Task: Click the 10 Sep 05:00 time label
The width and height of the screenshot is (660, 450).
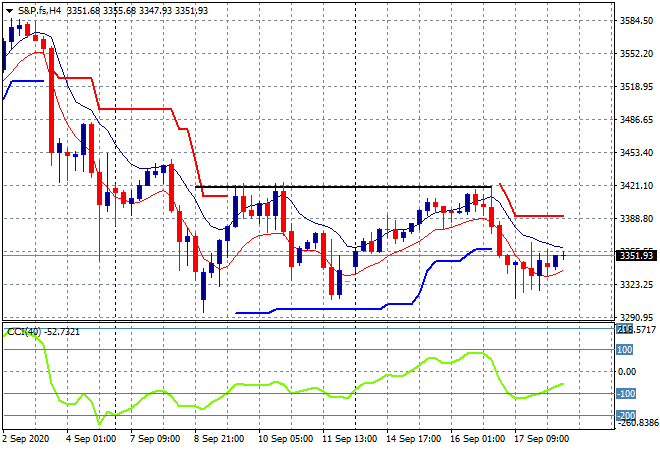Action: coord(285,439)
